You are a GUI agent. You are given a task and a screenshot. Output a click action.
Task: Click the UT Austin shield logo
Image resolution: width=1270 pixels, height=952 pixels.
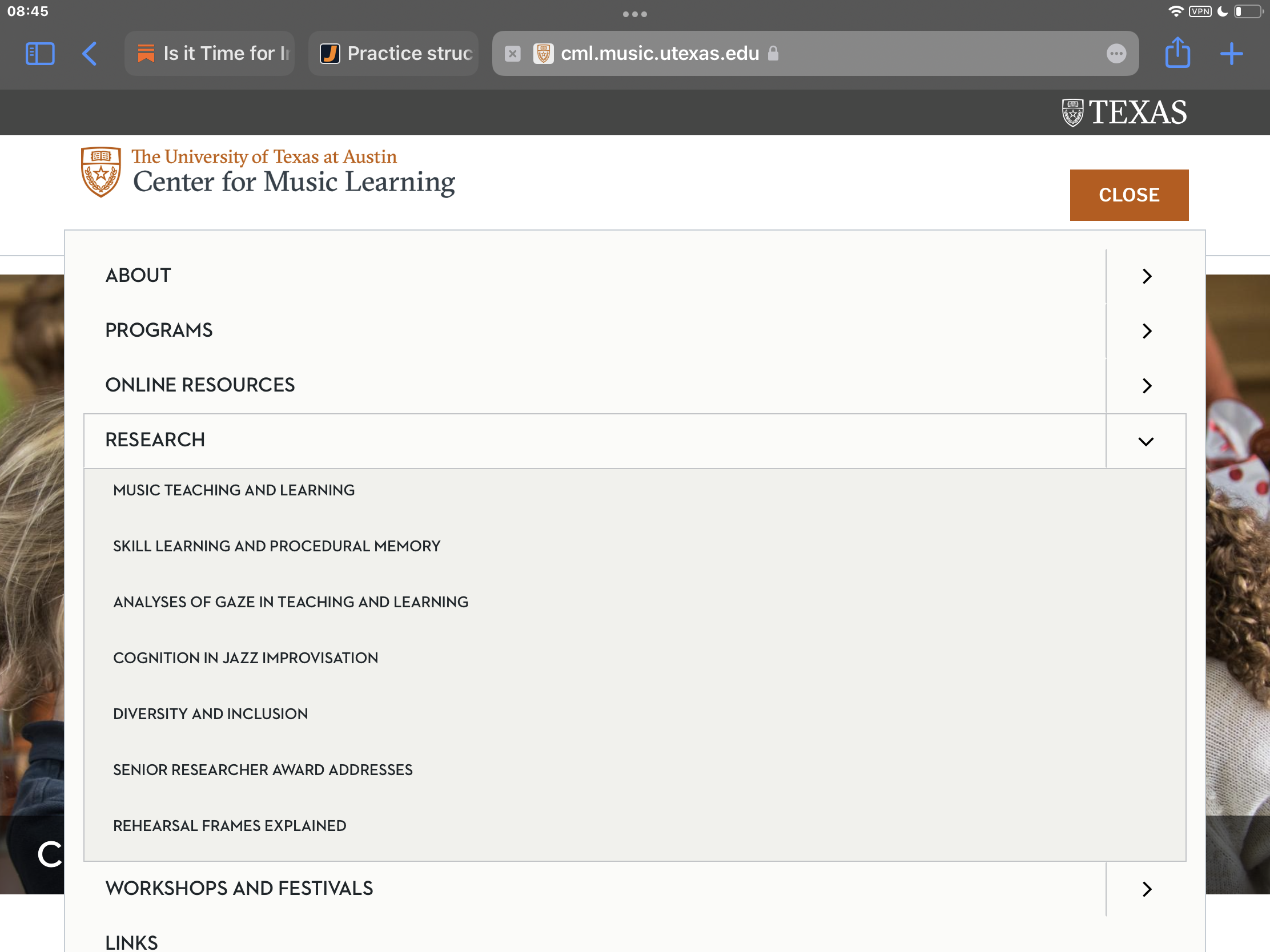[x=101, y=172]
